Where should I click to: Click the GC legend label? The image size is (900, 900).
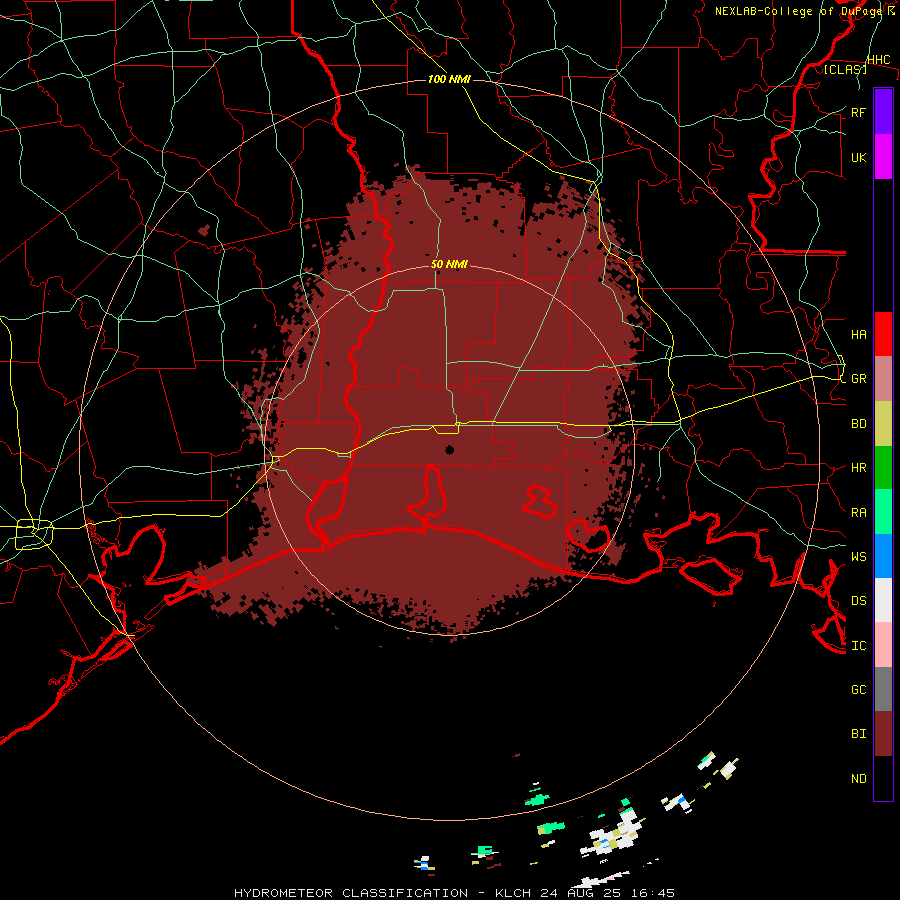[858, 689]
